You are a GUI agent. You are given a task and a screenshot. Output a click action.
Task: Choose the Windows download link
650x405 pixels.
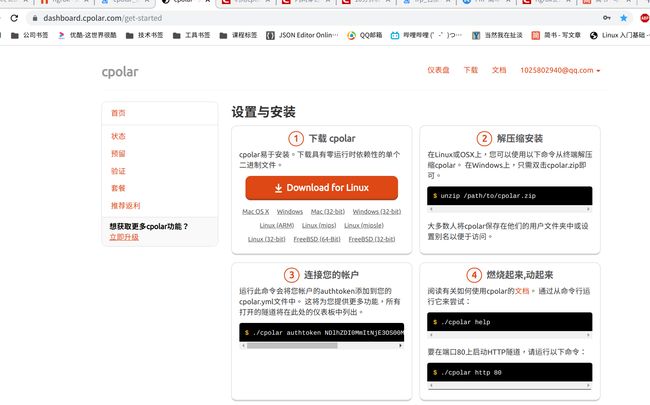point(290,211)
